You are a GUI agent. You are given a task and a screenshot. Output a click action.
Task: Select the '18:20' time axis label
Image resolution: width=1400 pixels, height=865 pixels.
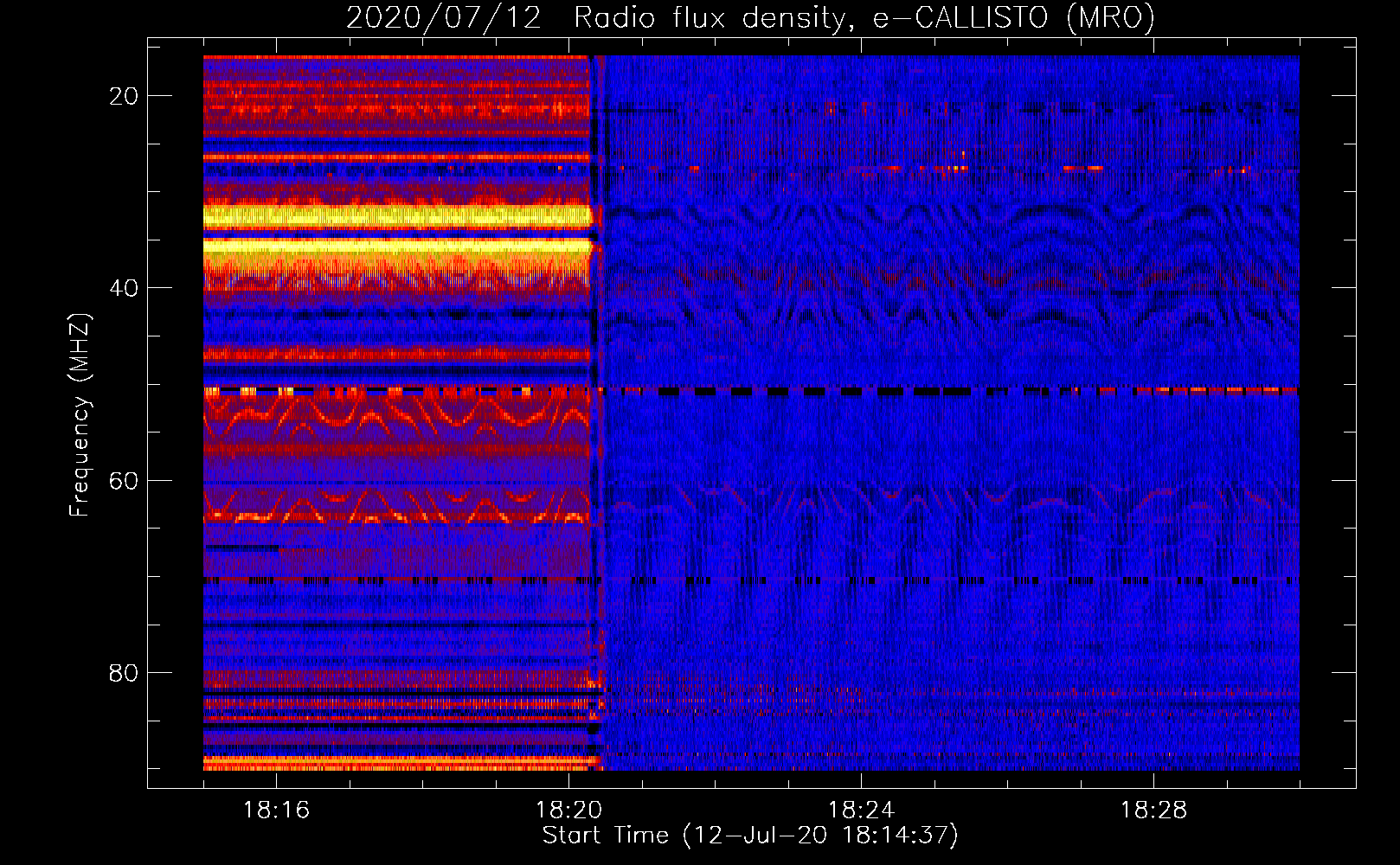coord(568,811)
